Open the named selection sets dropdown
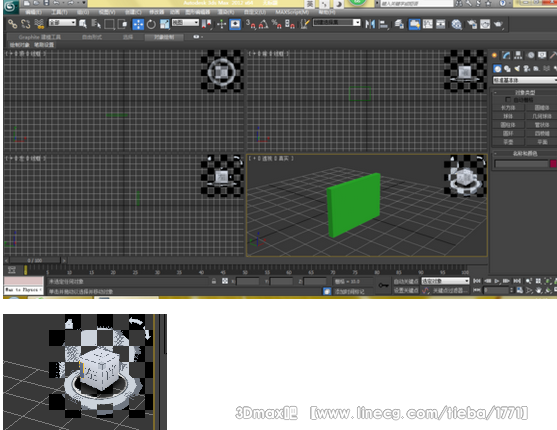The width and height of the screenshot is (557, 430). [336, 22]
